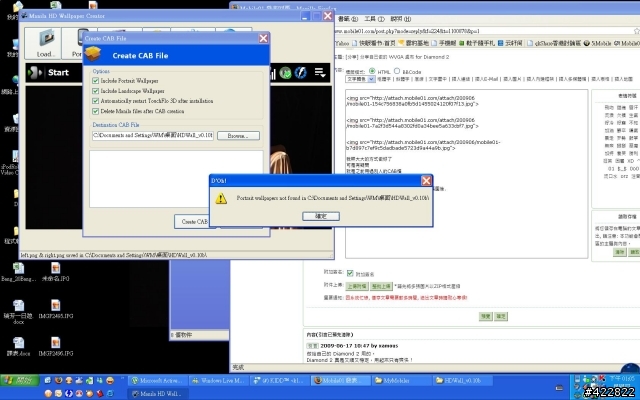Click the 預覽 preview button in the post form
Viewport: 640px width, 400px height.
coord(485,316)
